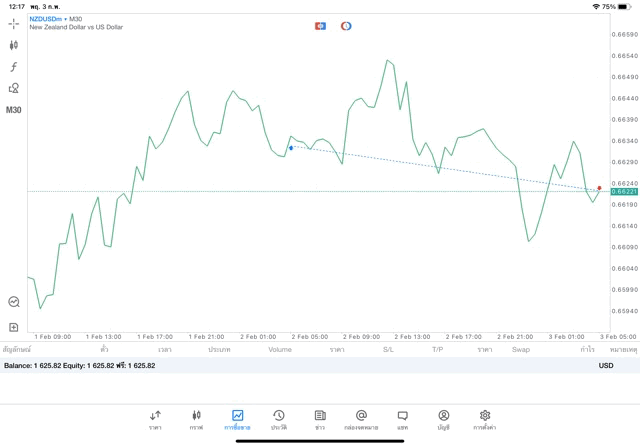Image resolution: width=640 pixels, height=447 pixels.
Task: Tap the new order icon at the bottom left
Action: pyautogui.click(x=14, y=327)
